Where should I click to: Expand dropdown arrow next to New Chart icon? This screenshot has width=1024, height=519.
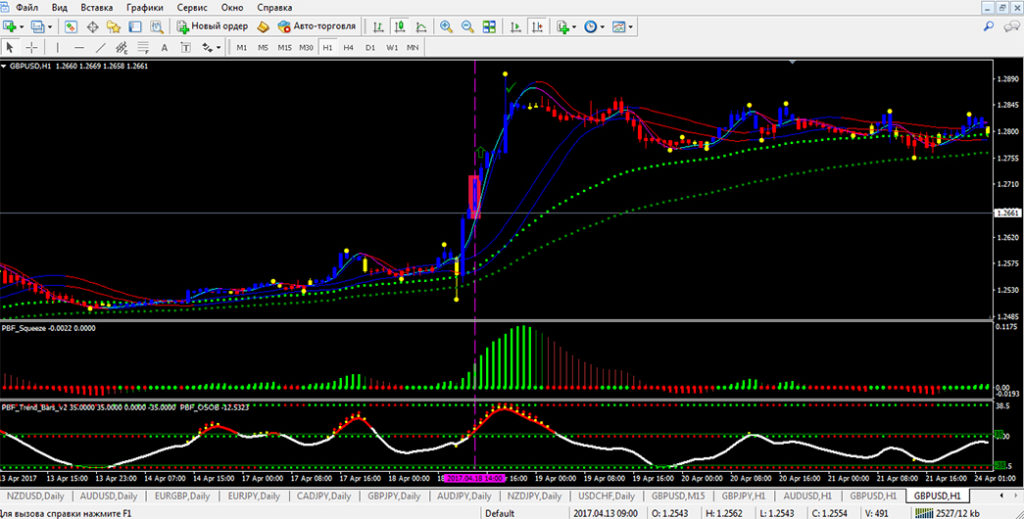22,27
